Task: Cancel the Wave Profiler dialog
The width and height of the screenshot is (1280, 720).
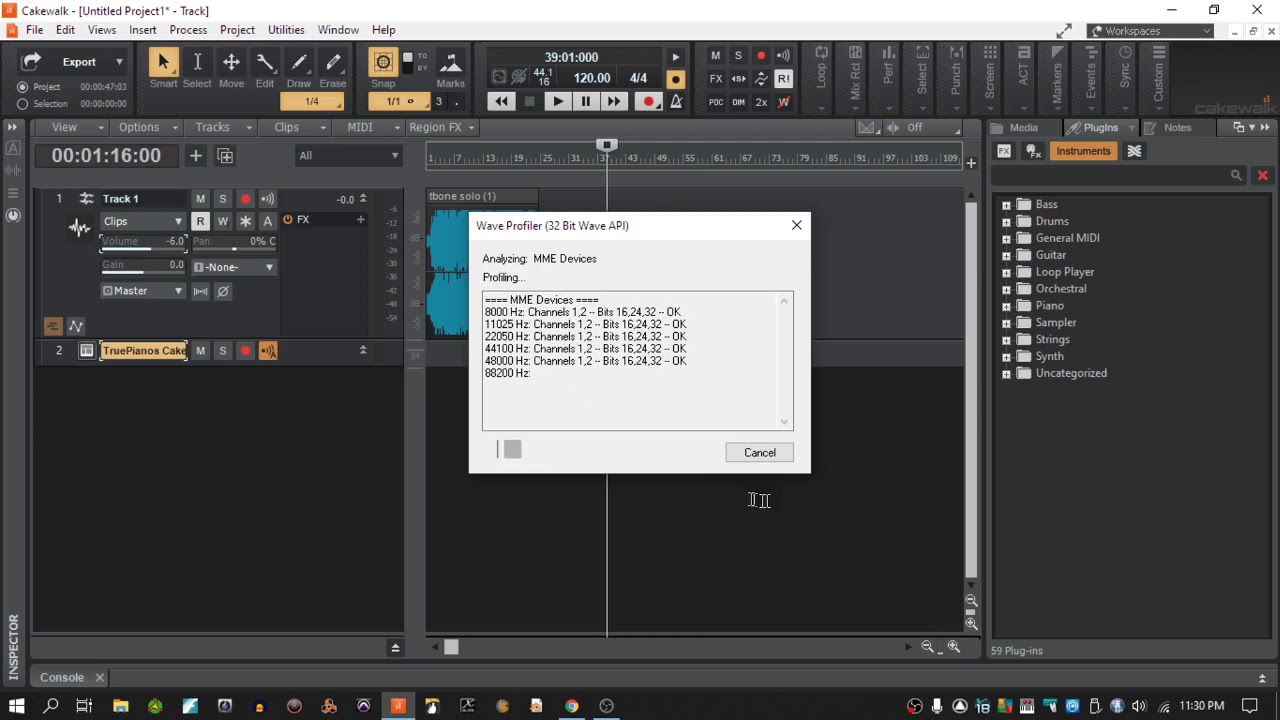Action: 759,452
